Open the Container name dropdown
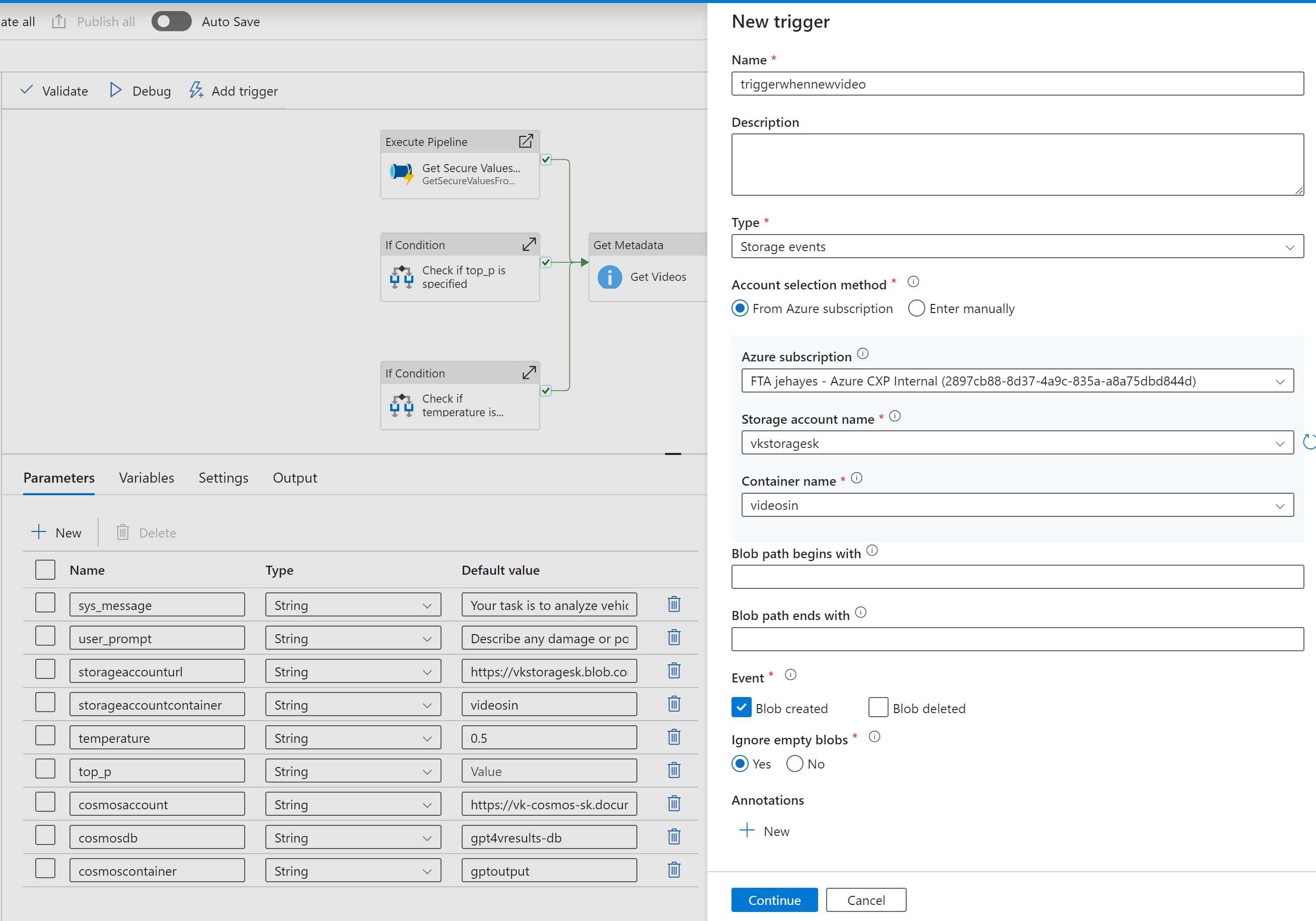This screenshot has height=921, width=1316. [1017, 505]
